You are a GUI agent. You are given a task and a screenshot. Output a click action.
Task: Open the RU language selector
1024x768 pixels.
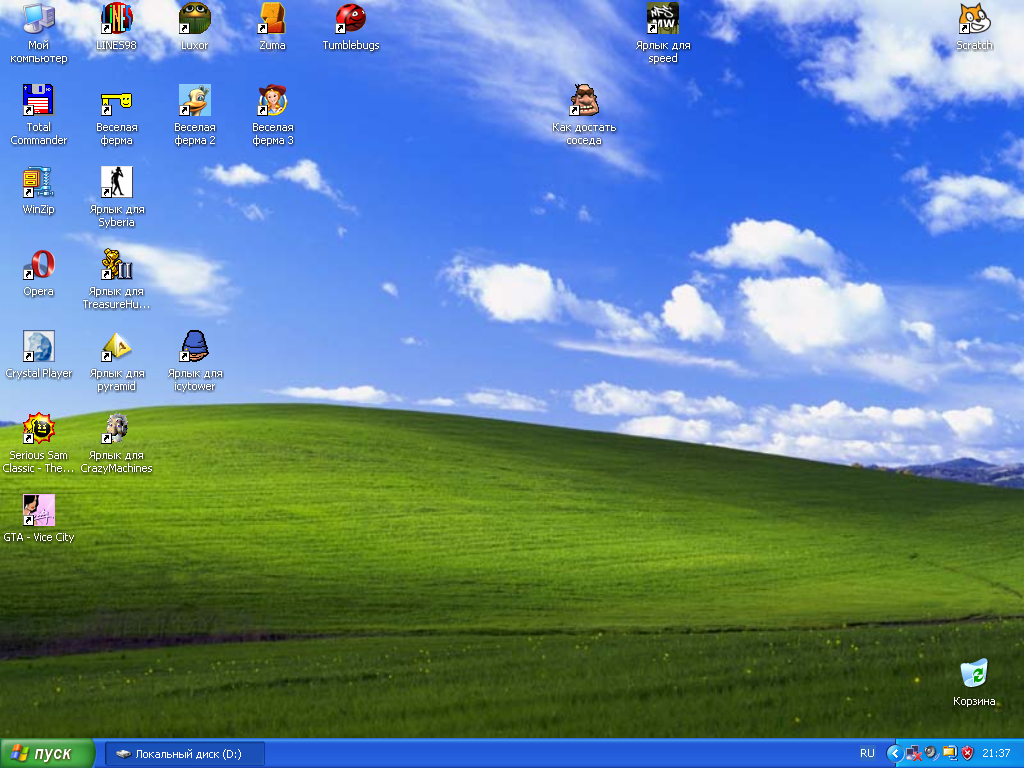coord(868,753)
